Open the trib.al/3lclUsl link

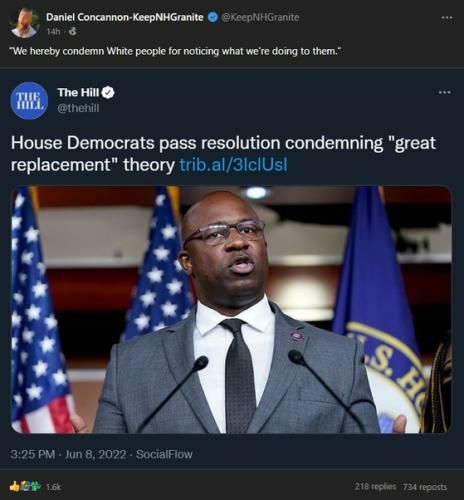point(233,165)
